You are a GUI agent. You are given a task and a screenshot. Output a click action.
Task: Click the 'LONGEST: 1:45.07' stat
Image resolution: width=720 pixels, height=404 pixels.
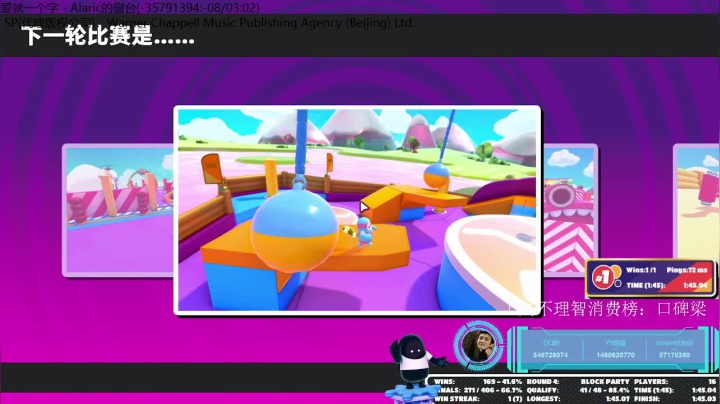(578, 399)
